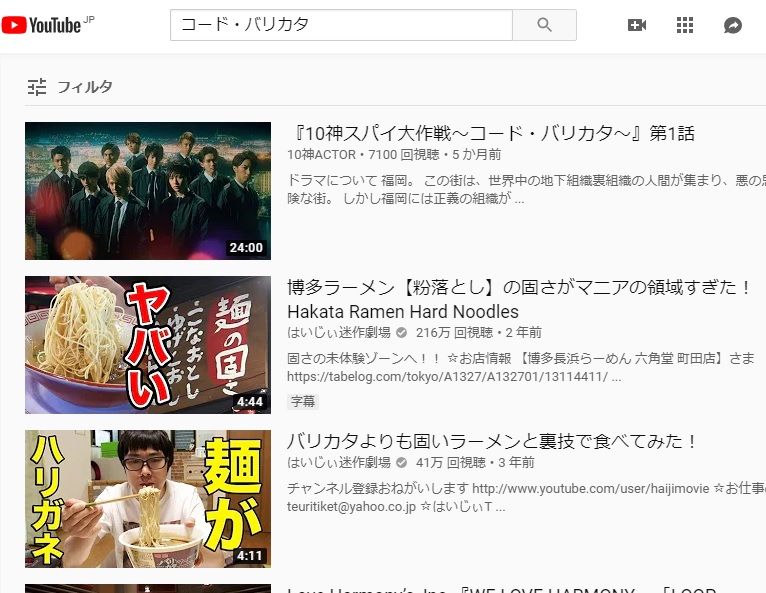Click the 10神スパイ大作戦 group thumbnail

pos(148,191)
